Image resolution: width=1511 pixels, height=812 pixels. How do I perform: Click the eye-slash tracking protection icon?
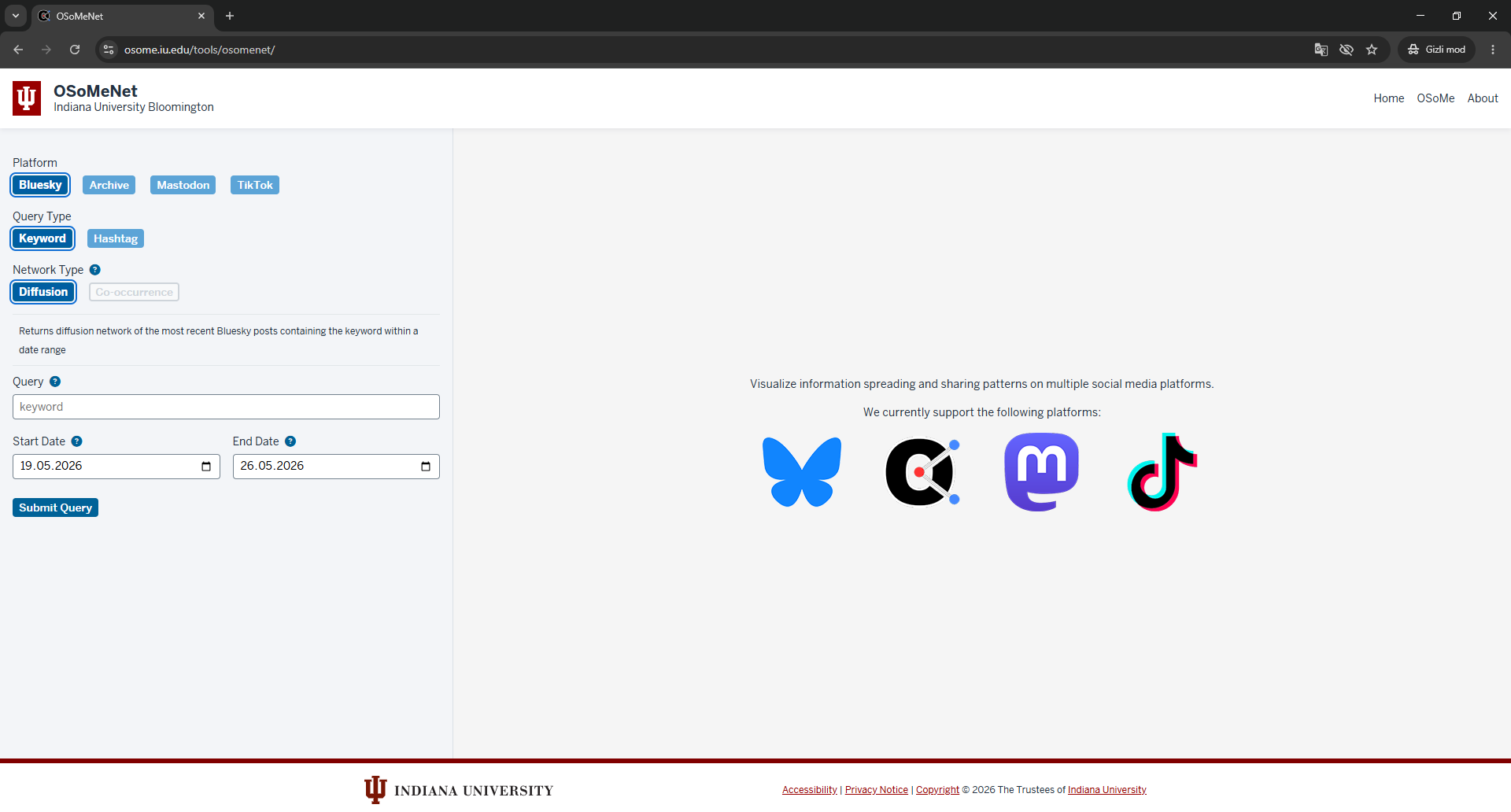click(x=1347, y=50)
